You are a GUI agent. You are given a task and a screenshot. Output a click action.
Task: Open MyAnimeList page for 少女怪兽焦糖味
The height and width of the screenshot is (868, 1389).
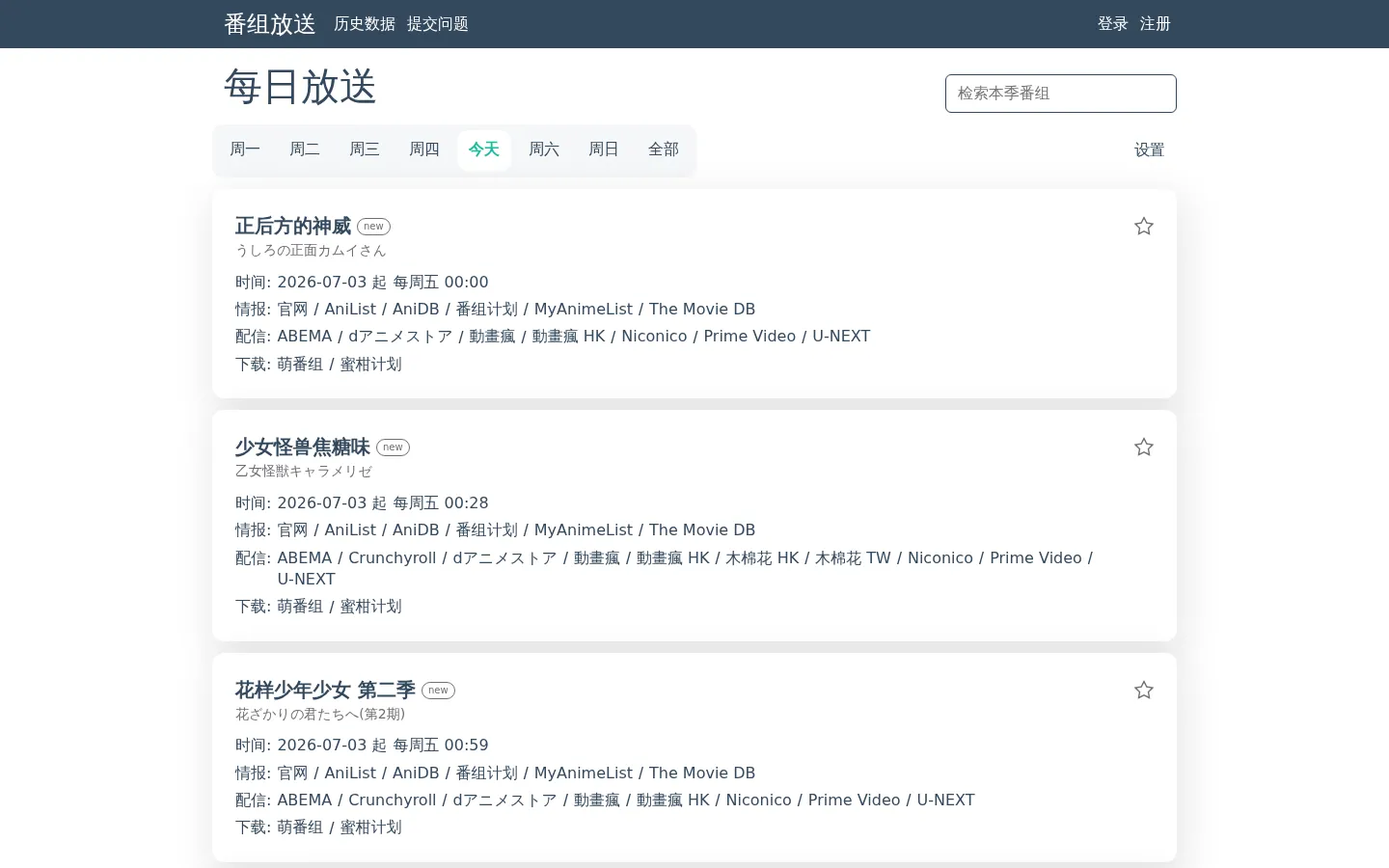[x=584, y=530]
